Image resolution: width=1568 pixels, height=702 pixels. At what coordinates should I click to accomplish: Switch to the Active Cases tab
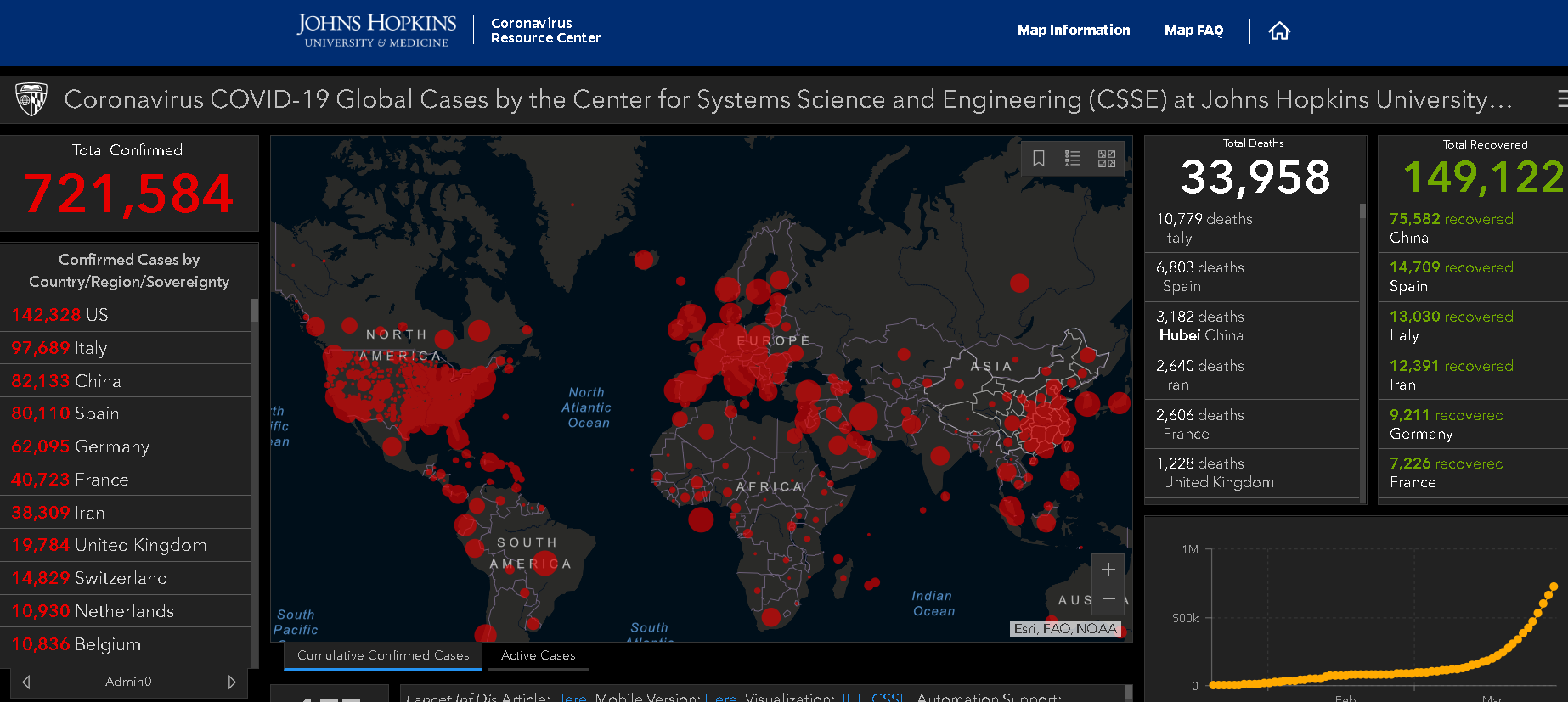(x=538, y=655)
